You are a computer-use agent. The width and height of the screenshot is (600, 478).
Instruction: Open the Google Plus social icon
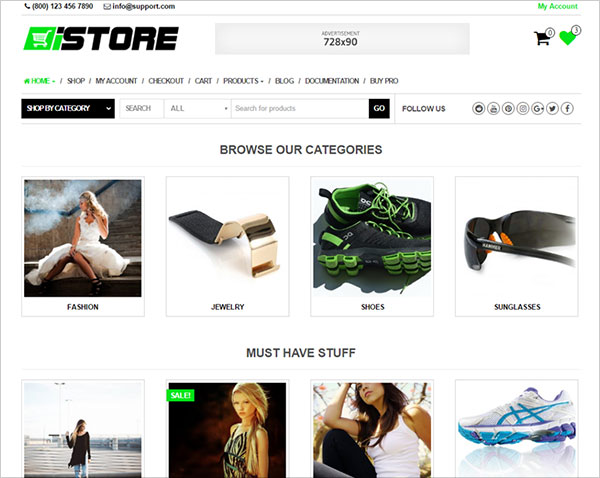pyautogui.click(x=538, y=109)
